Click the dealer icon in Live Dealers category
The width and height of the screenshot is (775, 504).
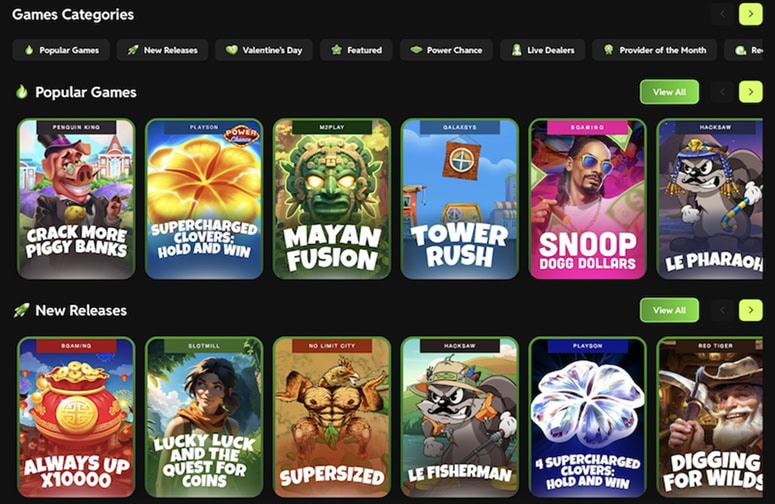[x=517, y=50]
